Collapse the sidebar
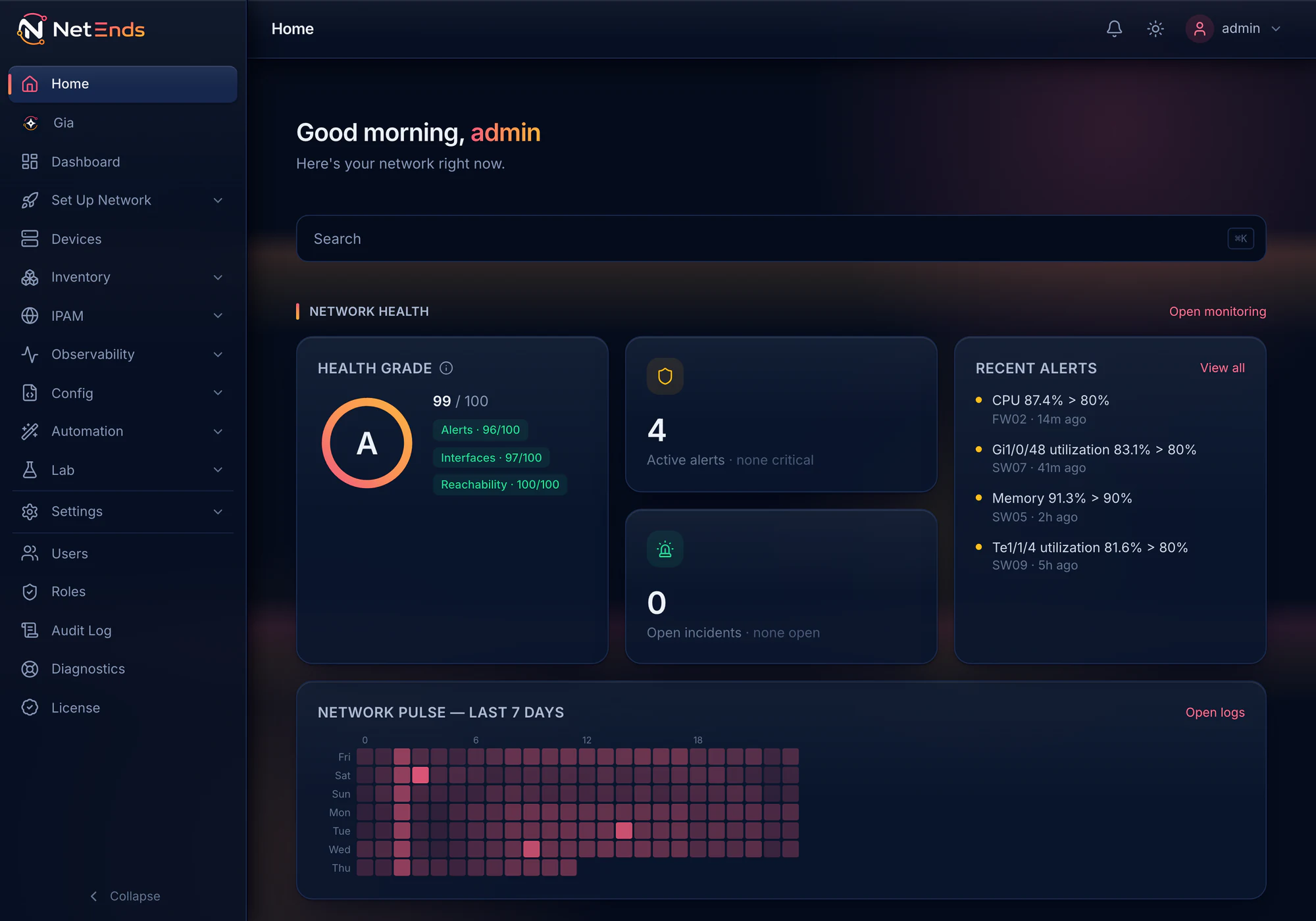1316x921 pixels. point(125,896)
